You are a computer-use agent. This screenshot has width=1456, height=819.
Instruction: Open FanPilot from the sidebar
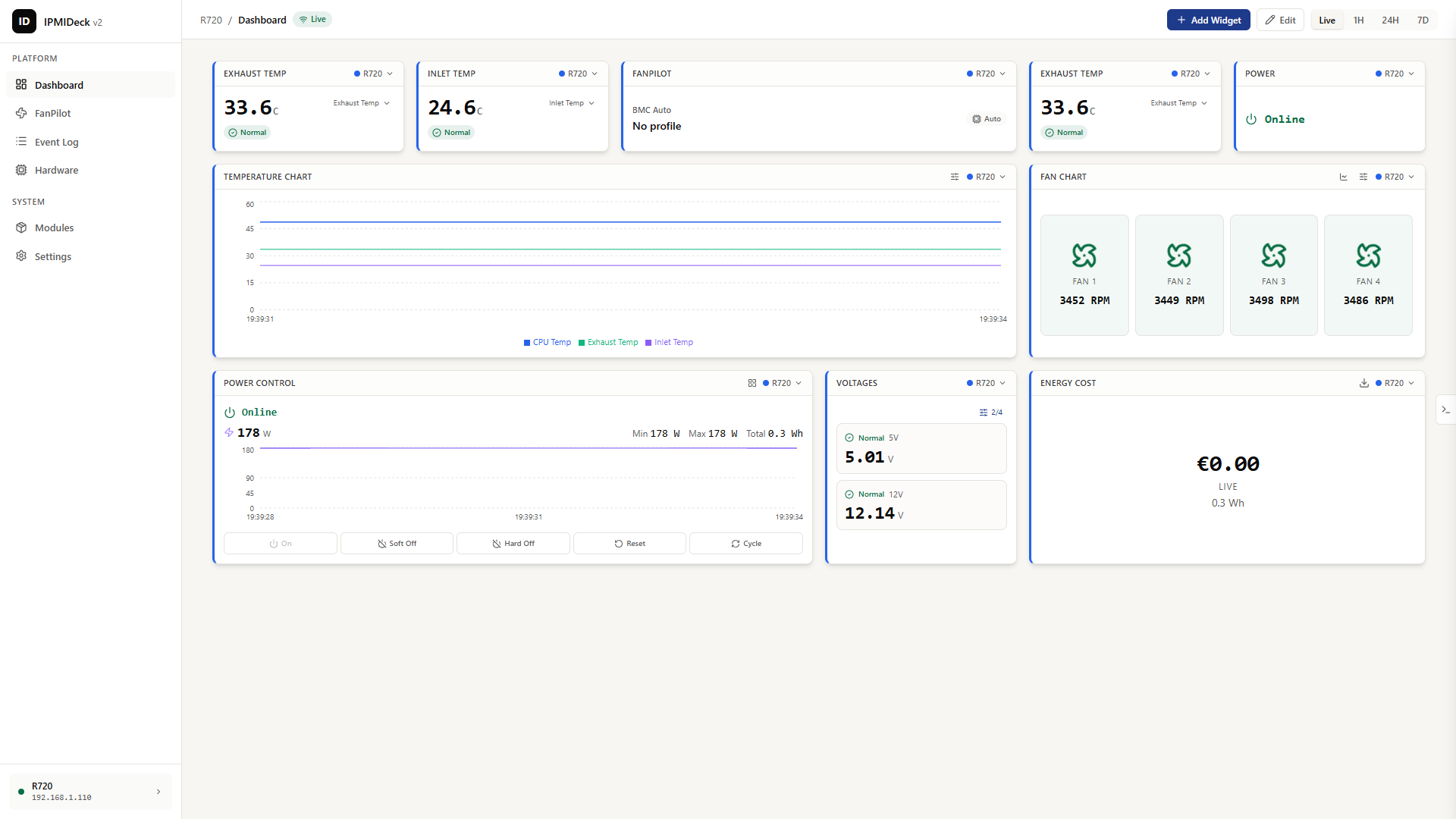pyautogui.click(x=90, y=113)
